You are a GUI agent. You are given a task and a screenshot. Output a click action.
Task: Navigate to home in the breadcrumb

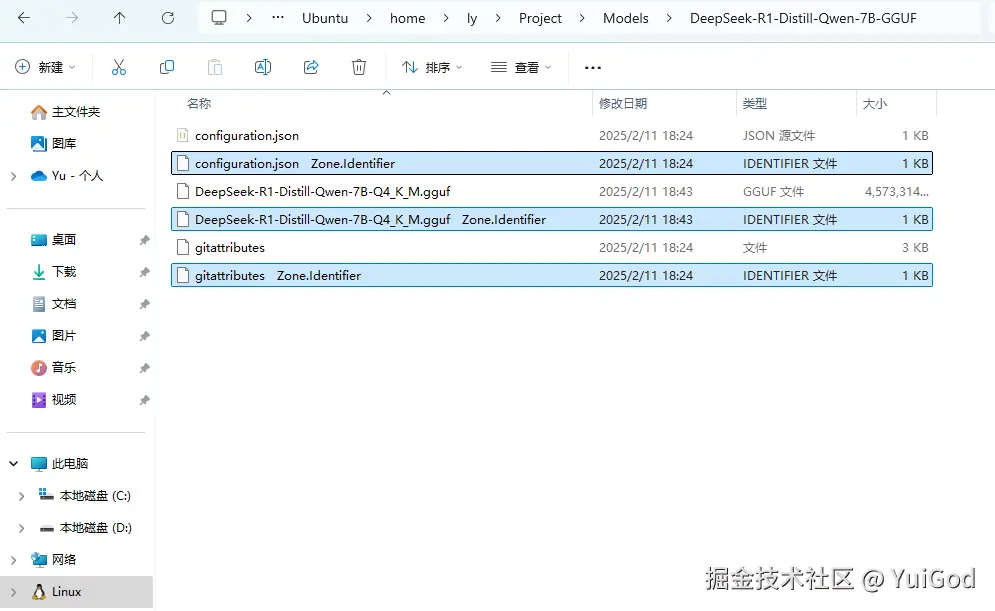(407, 18)
